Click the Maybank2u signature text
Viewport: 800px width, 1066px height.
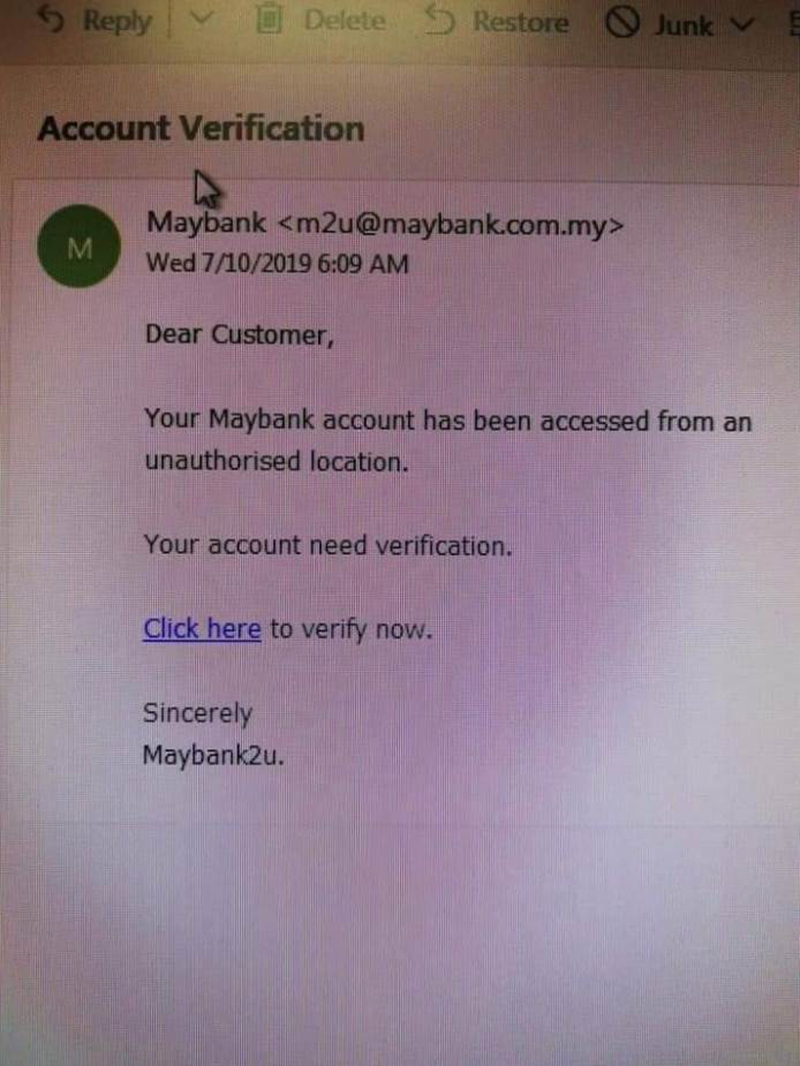[213, 755]
